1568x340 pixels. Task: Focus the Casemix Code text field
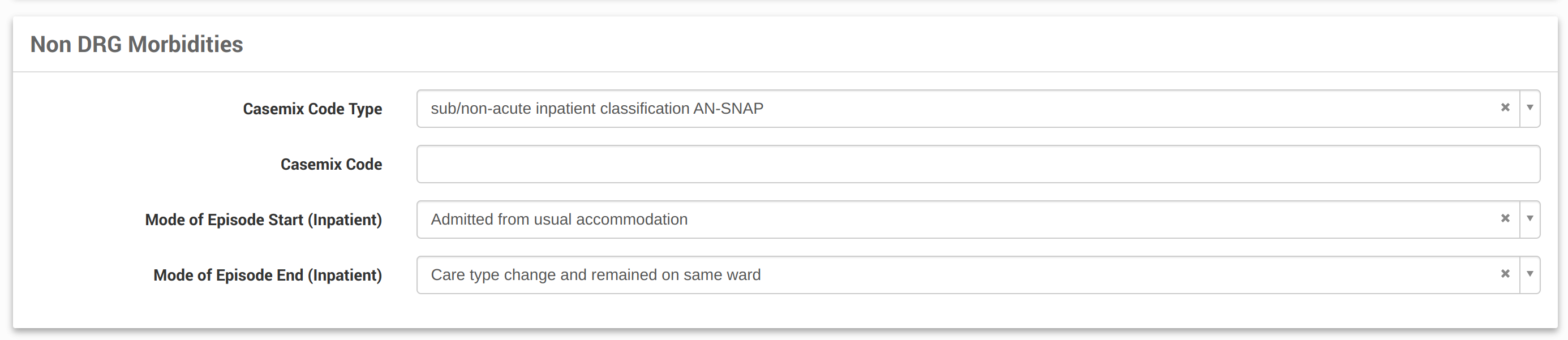[x=978, y=164]
